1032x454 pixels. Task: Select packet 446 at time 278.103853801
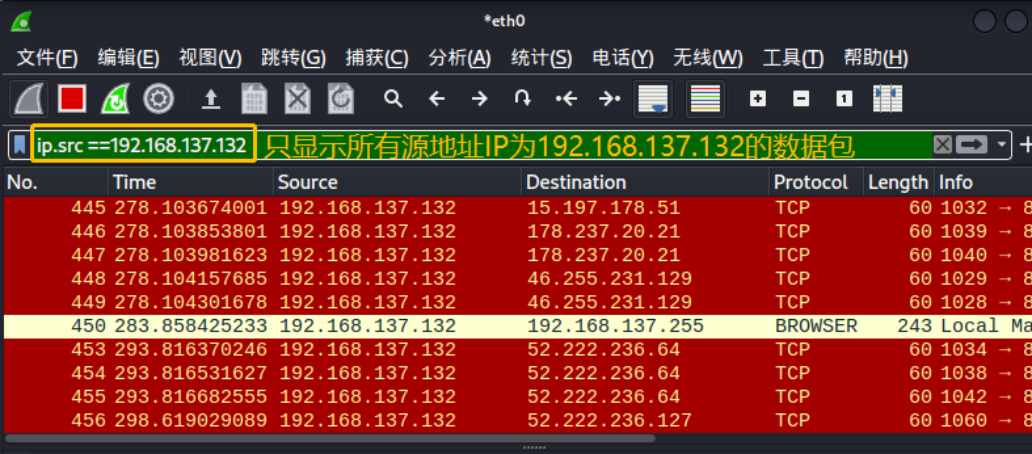click(518, 232)
